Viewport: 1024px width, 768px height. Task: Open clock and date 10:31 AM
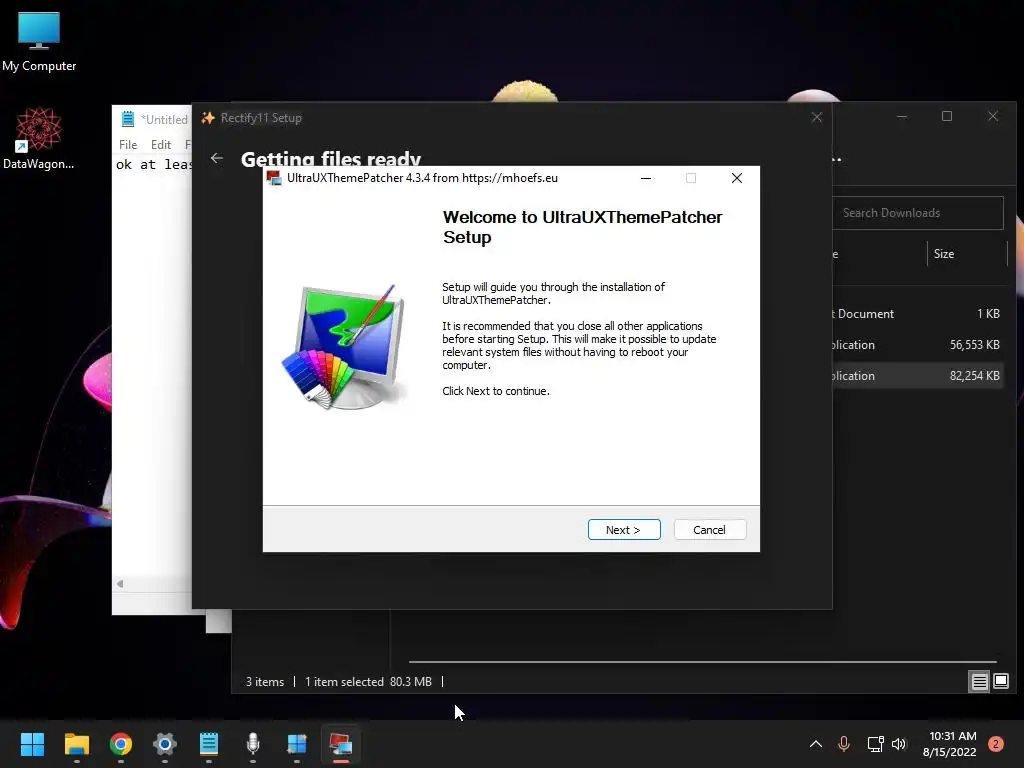950,744
